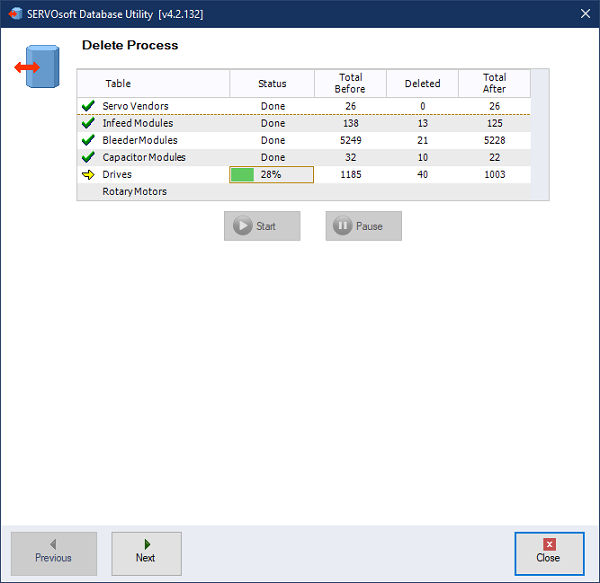The height and width of the screenshot is (583, 600).
Task: Click the Delete Process heading
Action: (x=130, y=45)
